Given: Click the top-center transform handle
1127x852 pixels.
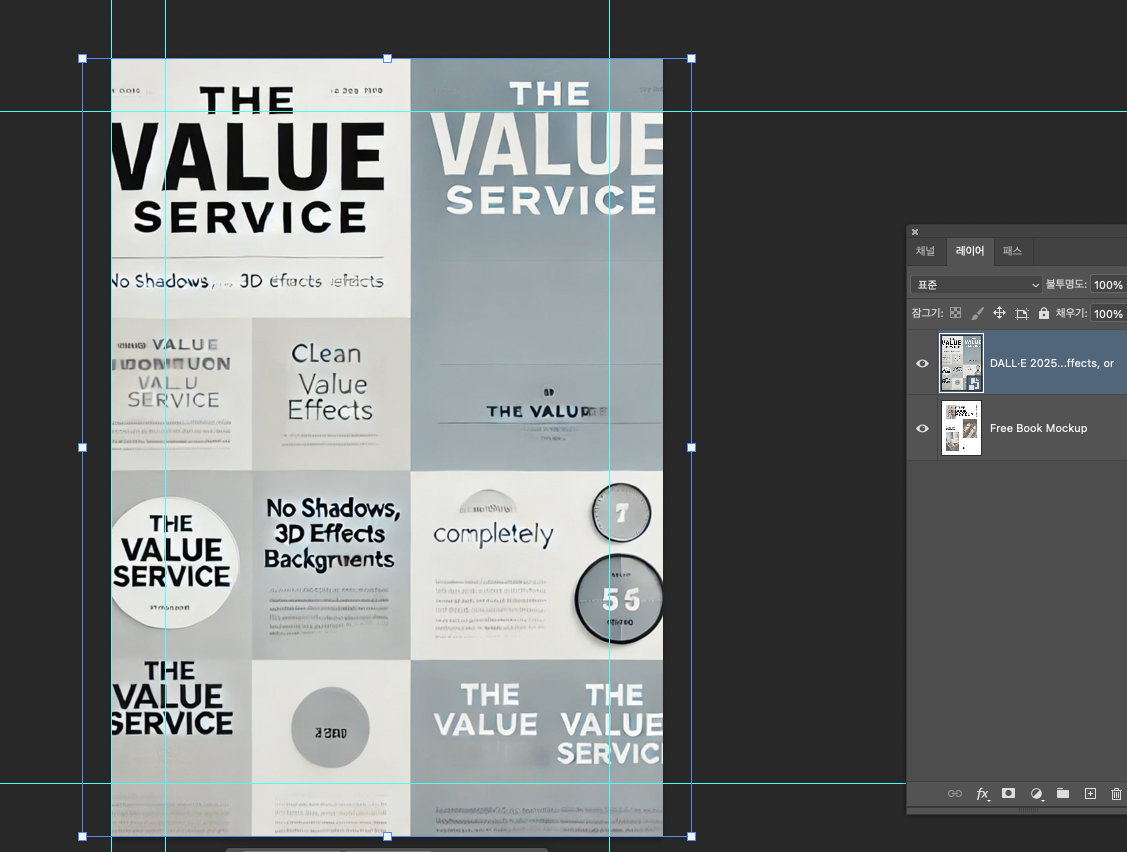Looking at the screenshot, I should [x=387, y=58].
